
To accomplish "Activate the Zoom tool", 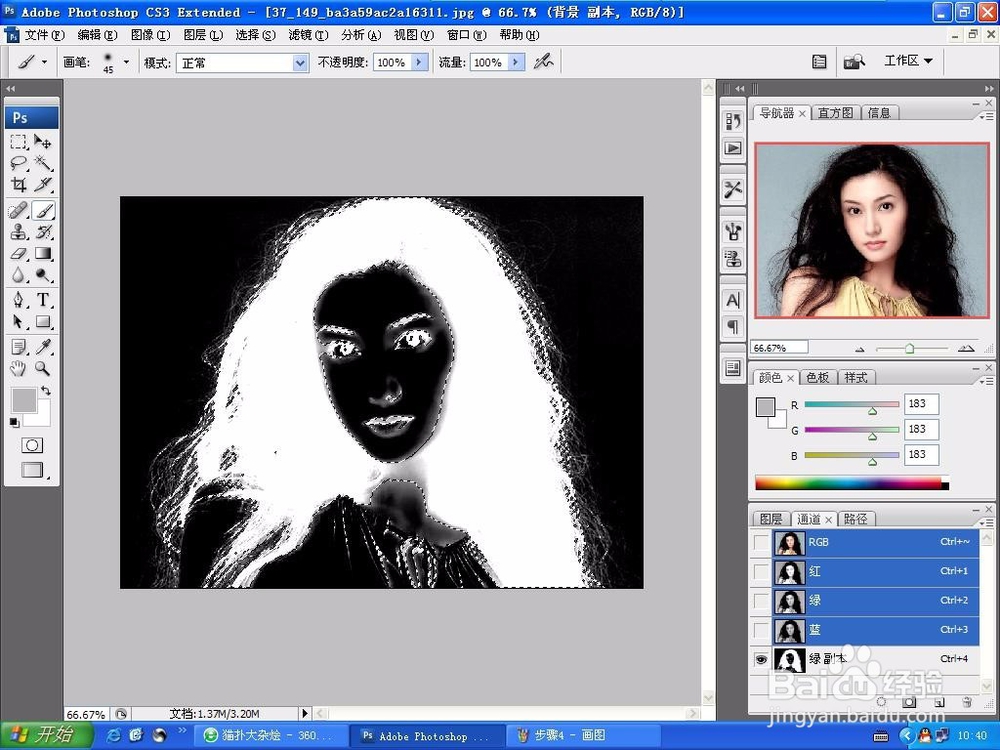I will tap(40, 368).
